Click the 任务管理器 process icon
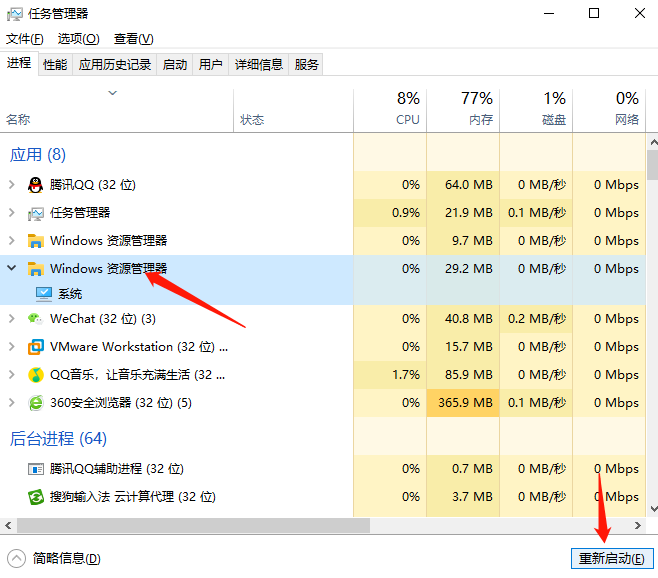The height and width of the screenshot is (578, 658). point(36,213)
